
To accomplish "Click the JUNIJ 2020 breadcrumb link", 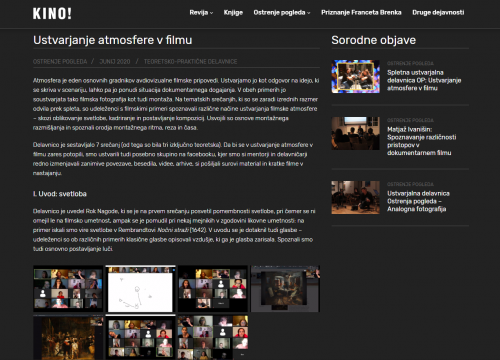I will 115,62.
